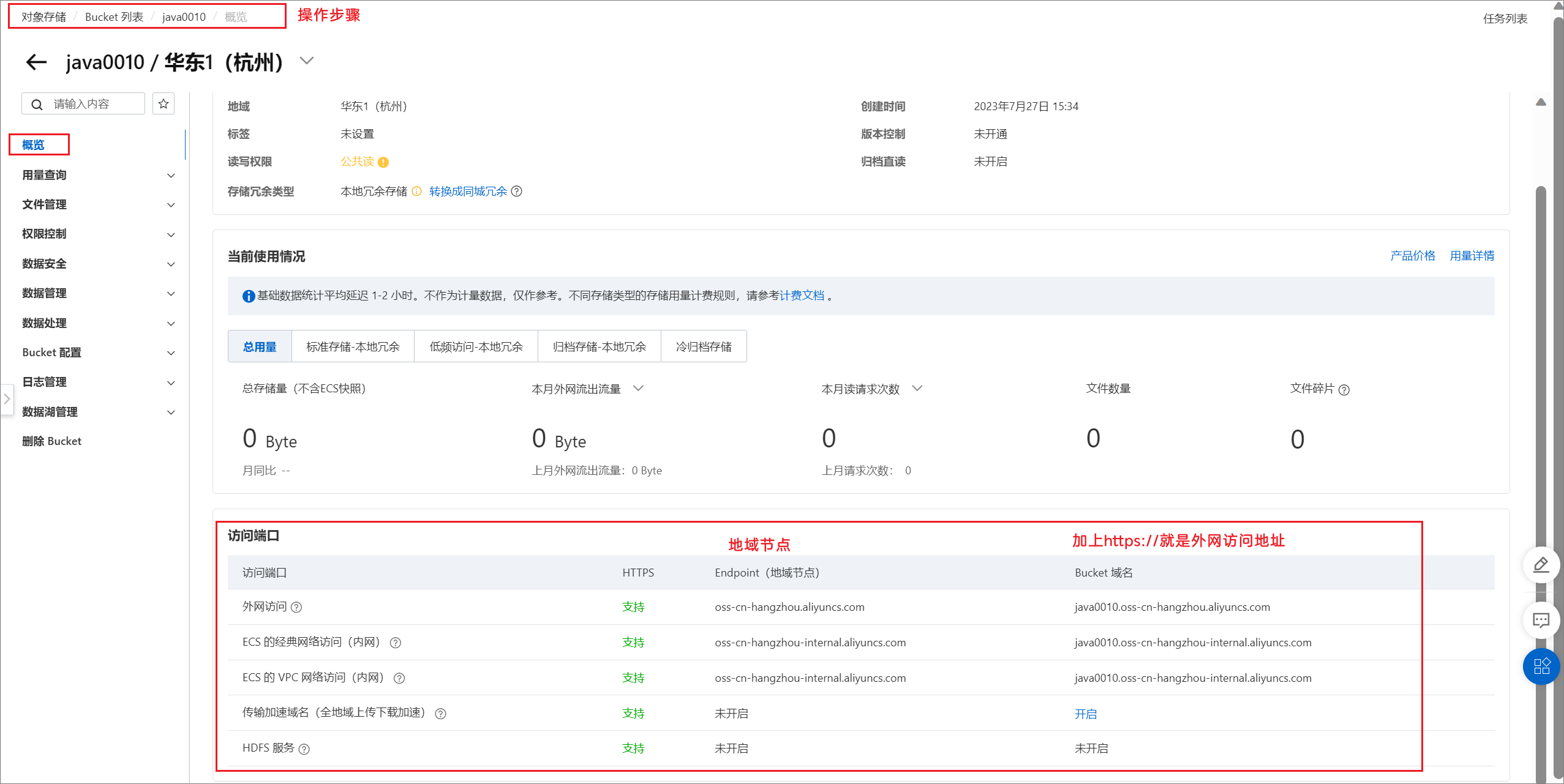This screenshot has width=1564, height=784.
Task: Open the edit pencil floating button
Action: click(x=1541, y=565)
